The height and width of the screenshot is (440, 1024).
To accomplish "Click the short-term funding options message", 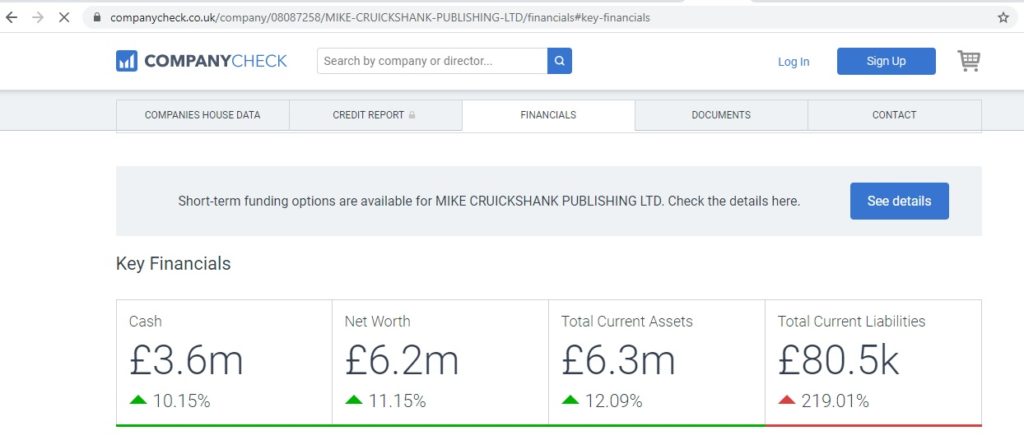I will click(x=488, y=201).
